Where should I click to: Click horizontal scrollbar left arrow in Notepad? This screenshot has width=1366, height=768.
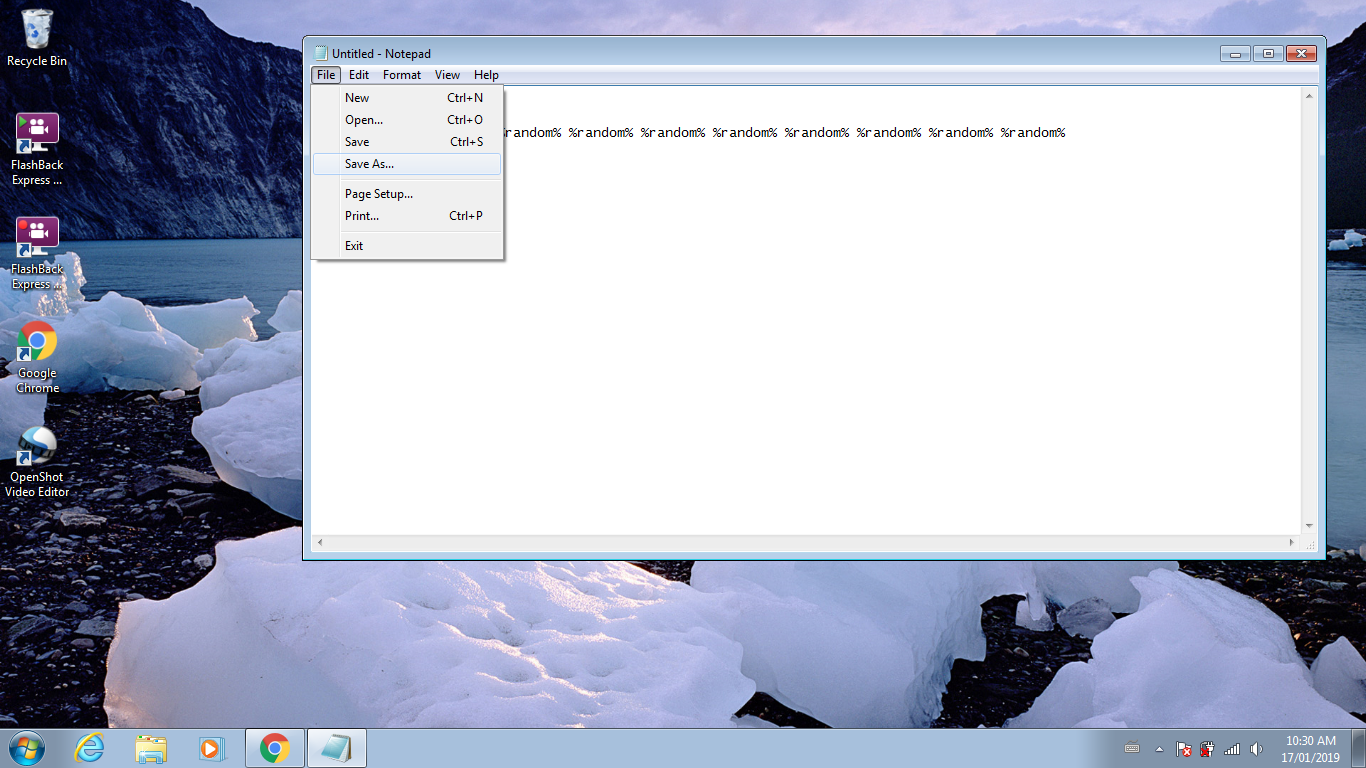coord(320,543)
